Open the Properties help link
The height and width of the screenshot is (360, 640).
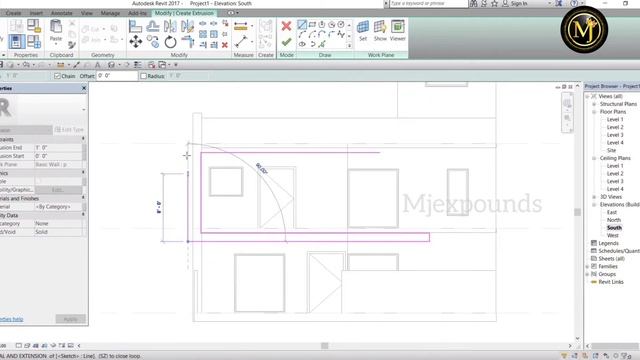[x=11, y=320]
